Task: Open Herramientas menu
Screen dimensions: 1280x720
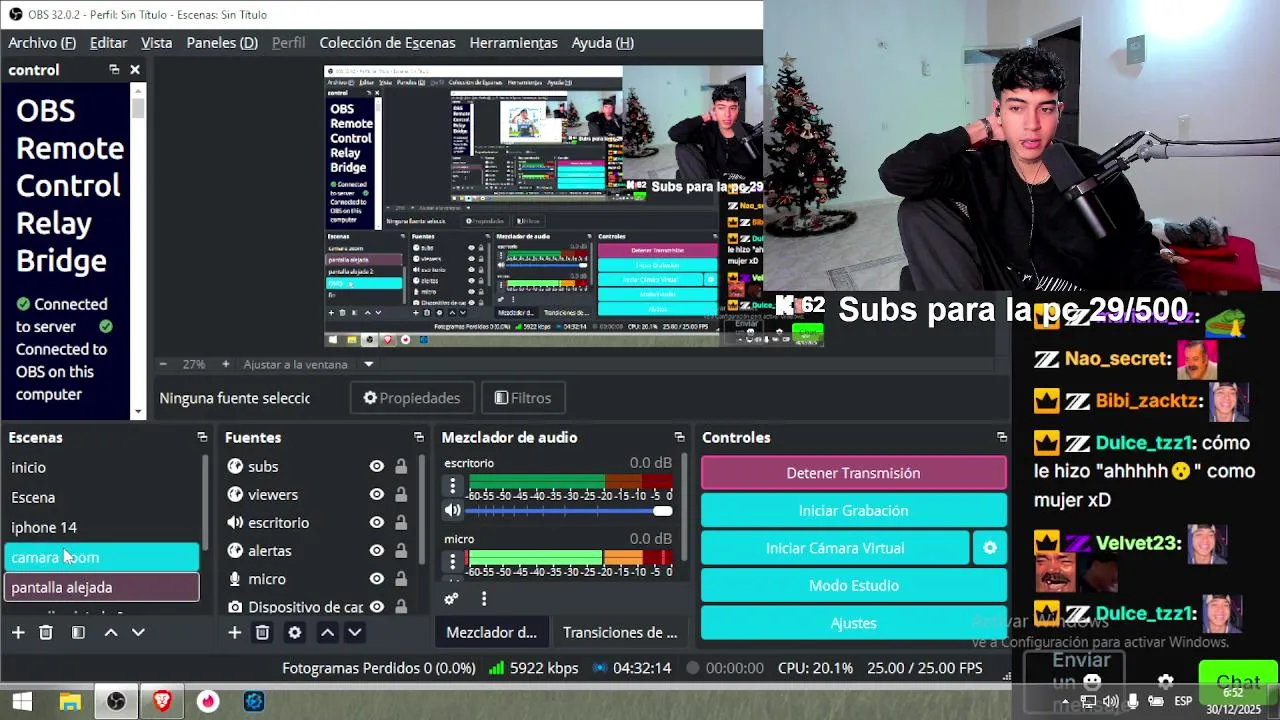Action: click(514, 42)
